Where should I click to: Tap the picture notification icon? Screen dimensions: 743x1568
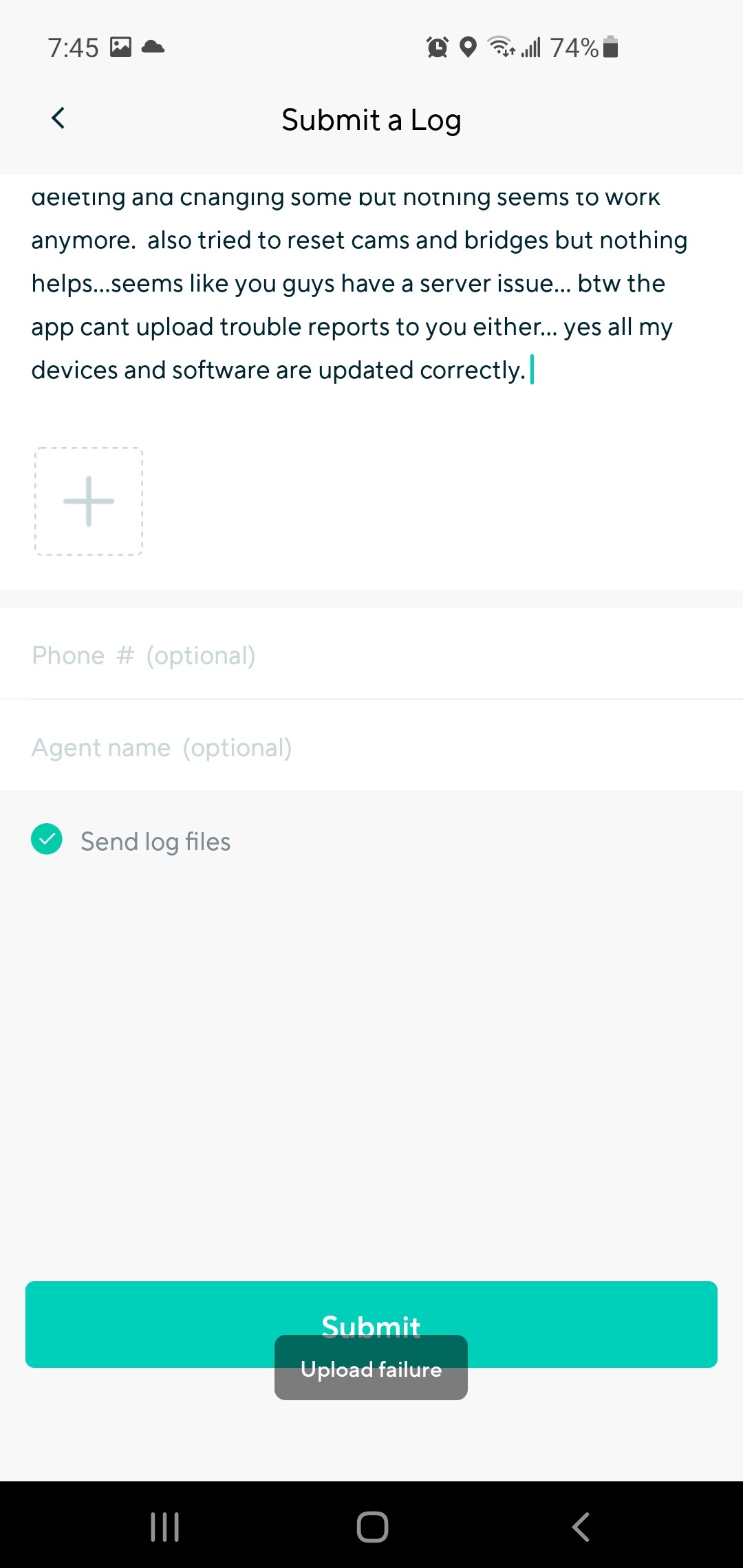pyautogui.click(x=121, y=47)
